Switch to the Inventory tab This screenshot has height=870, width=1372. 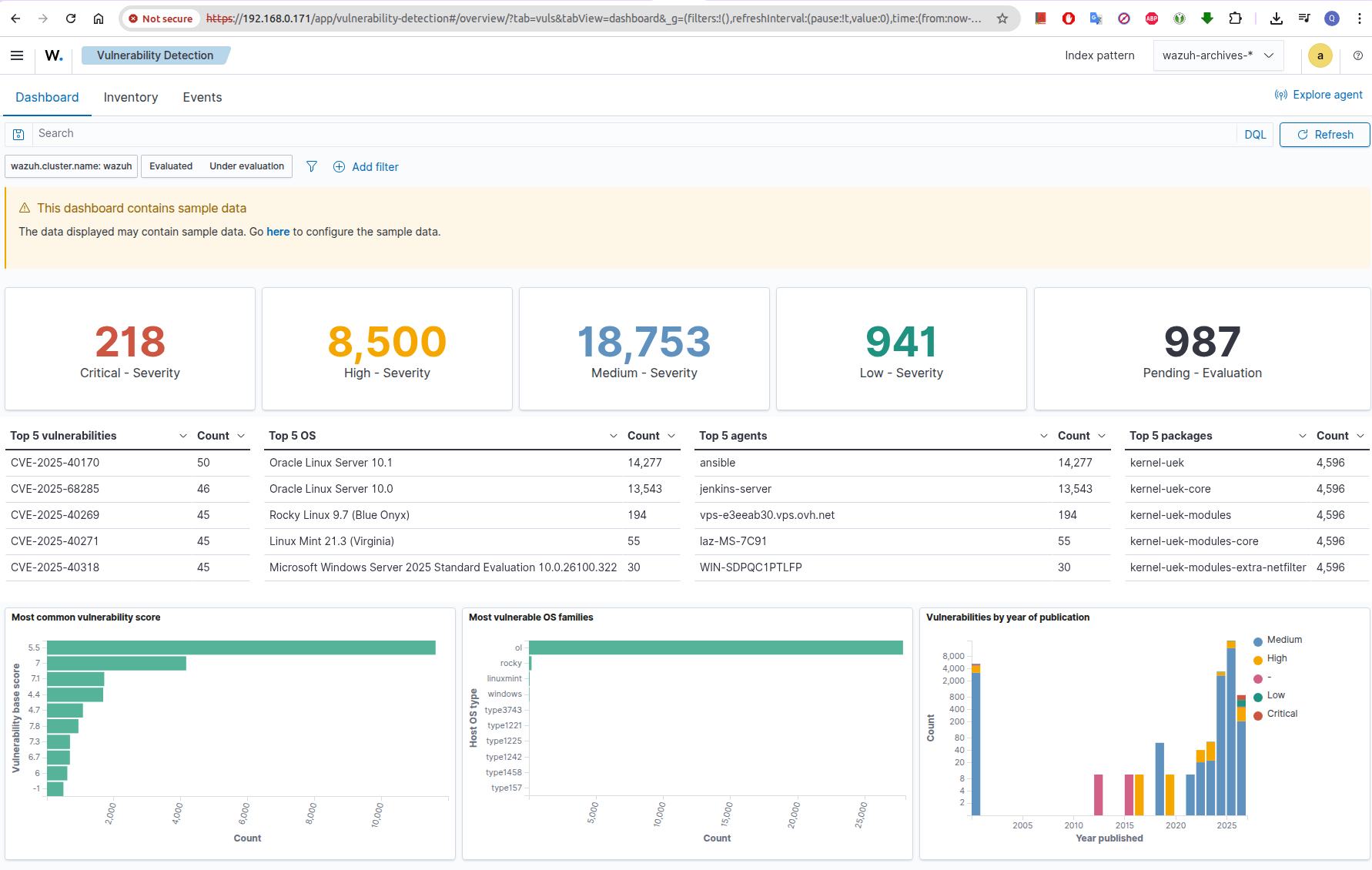(131, 97)
